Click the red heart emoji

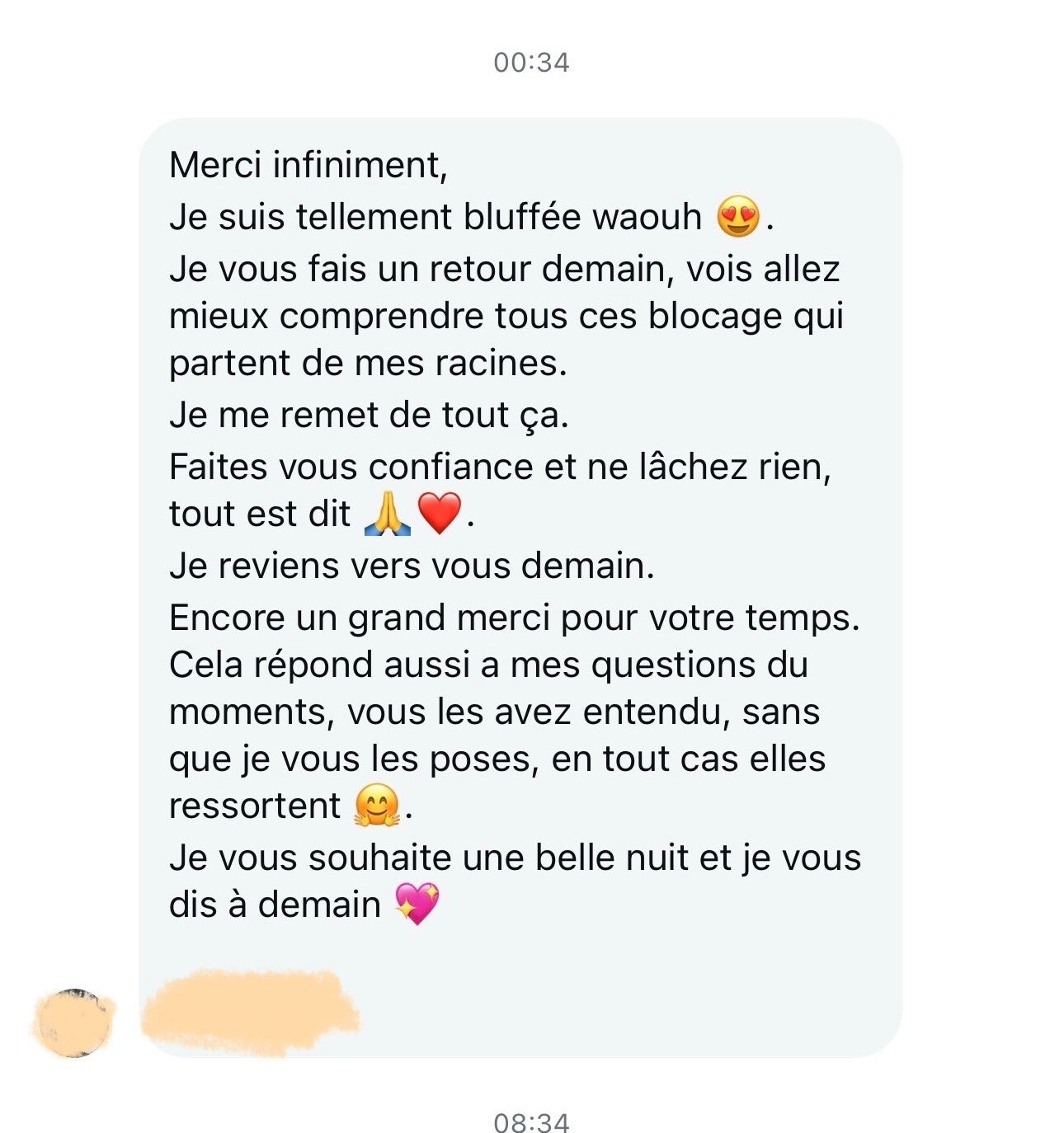pyautogui.click(x=439, y=515)
